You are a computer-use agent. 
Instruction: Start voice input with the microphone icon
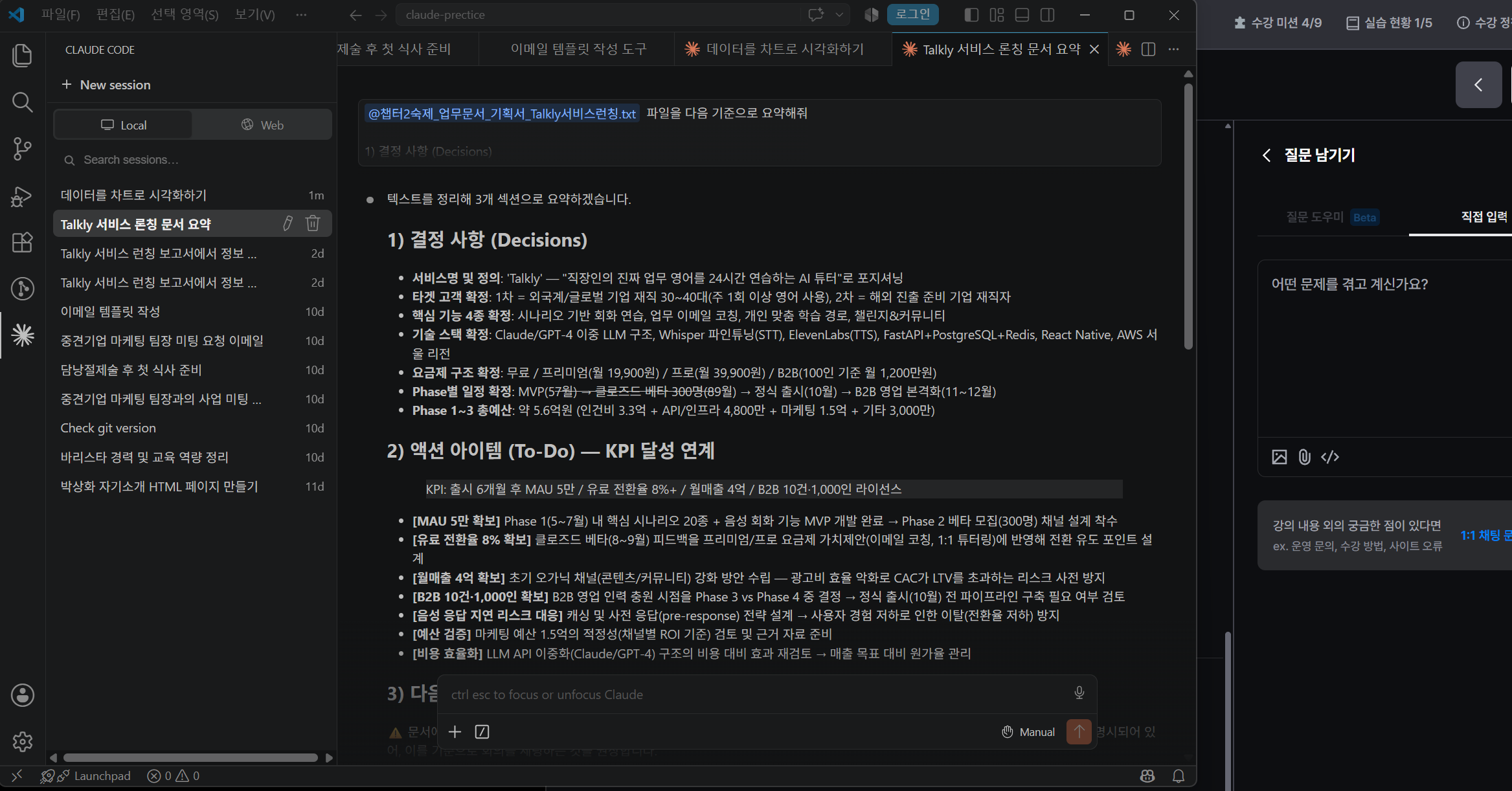coord(1079,693)
